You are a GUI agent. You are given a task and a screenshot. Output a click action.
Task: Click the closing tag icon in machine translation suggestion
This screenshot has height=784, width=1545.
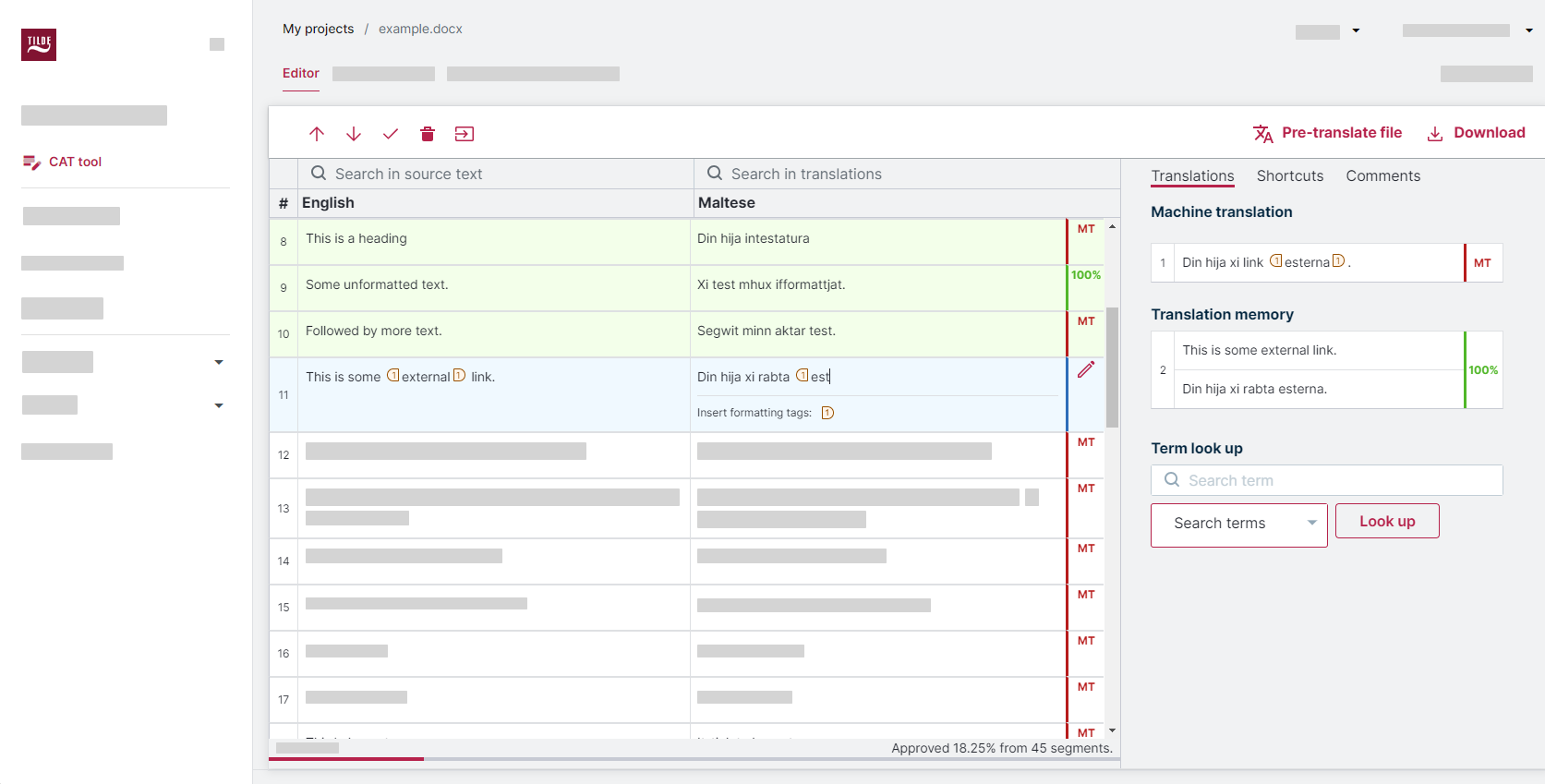[1338, 261]
